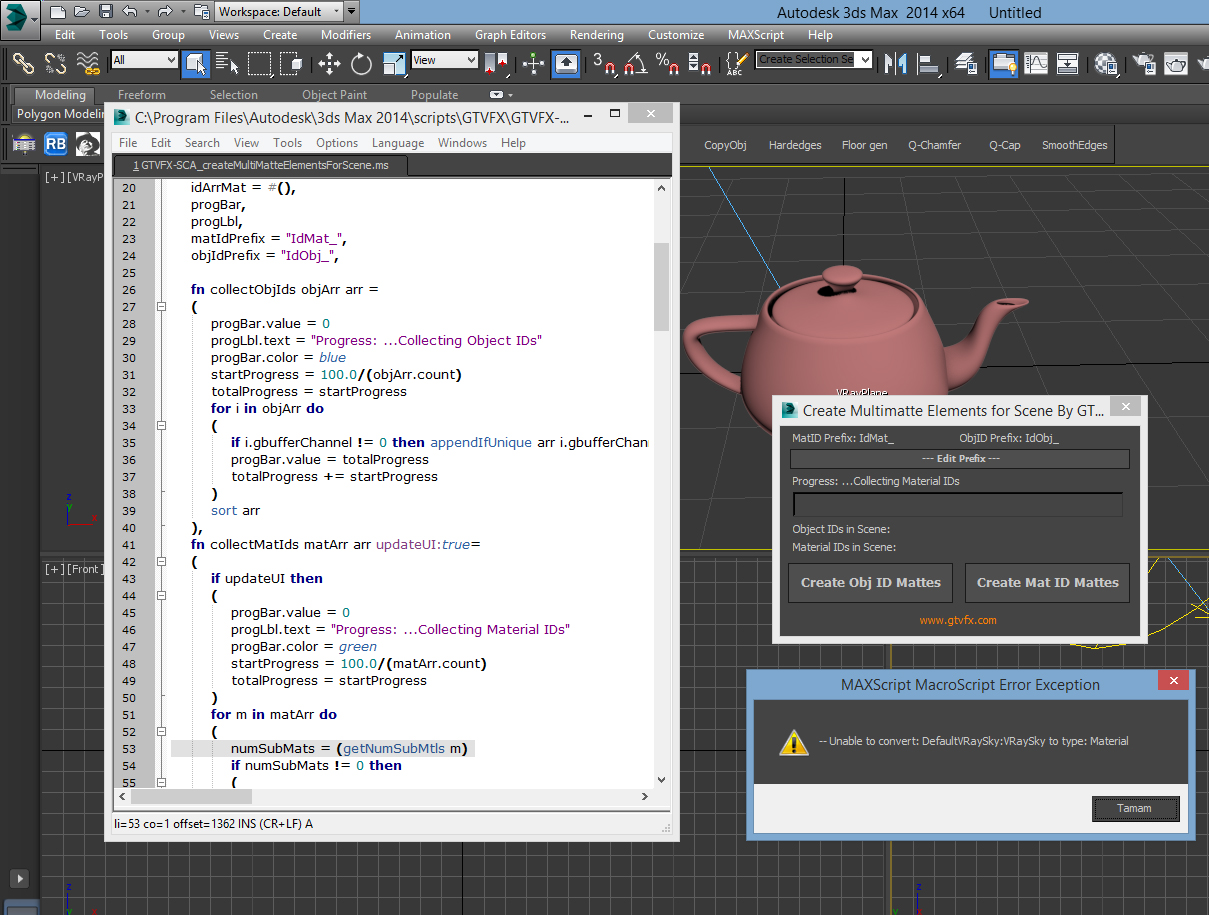
Task: Dismiss the error with the Tamam button
Action: (1134, 809)
